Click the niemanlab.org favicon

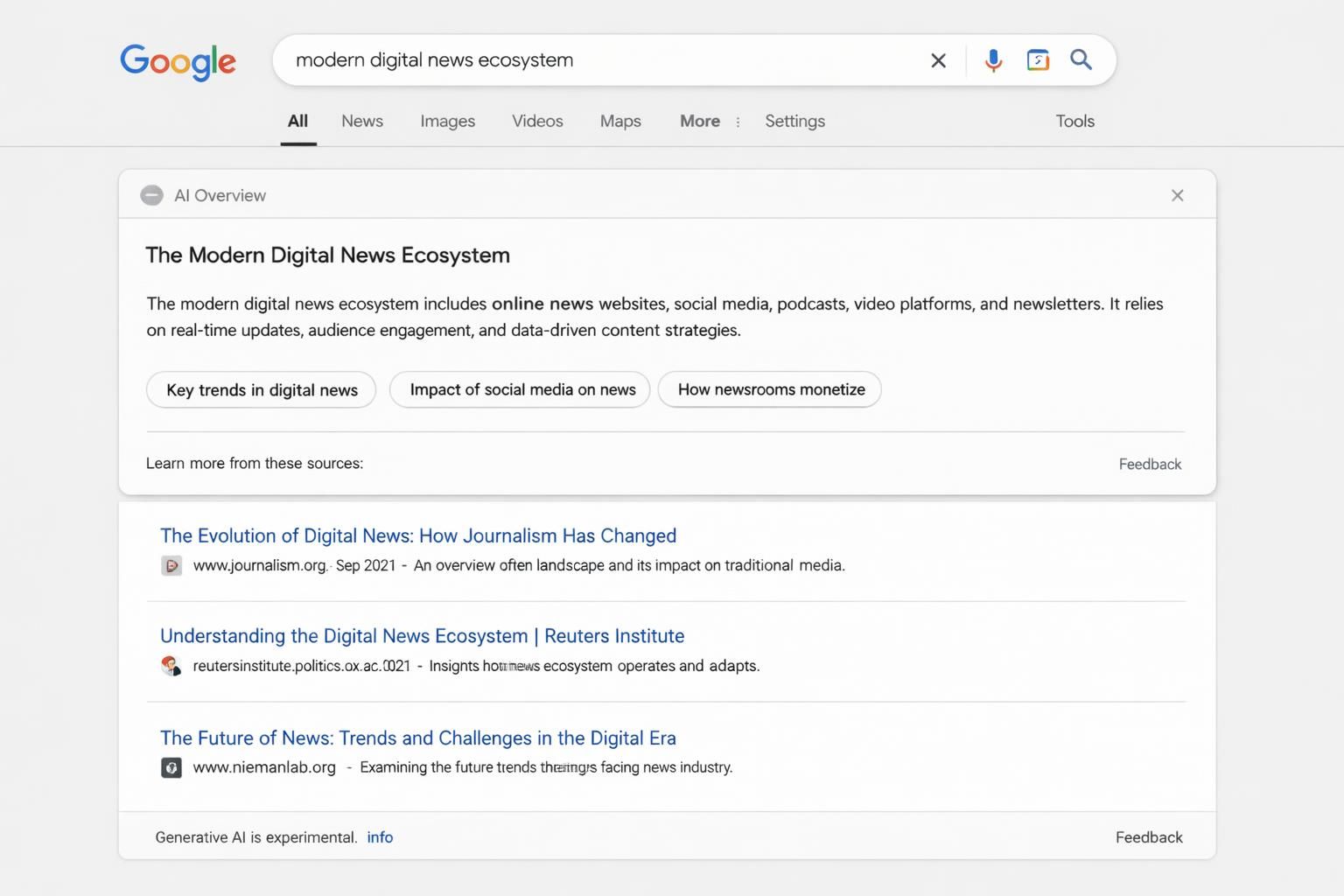tap(171, 768)
